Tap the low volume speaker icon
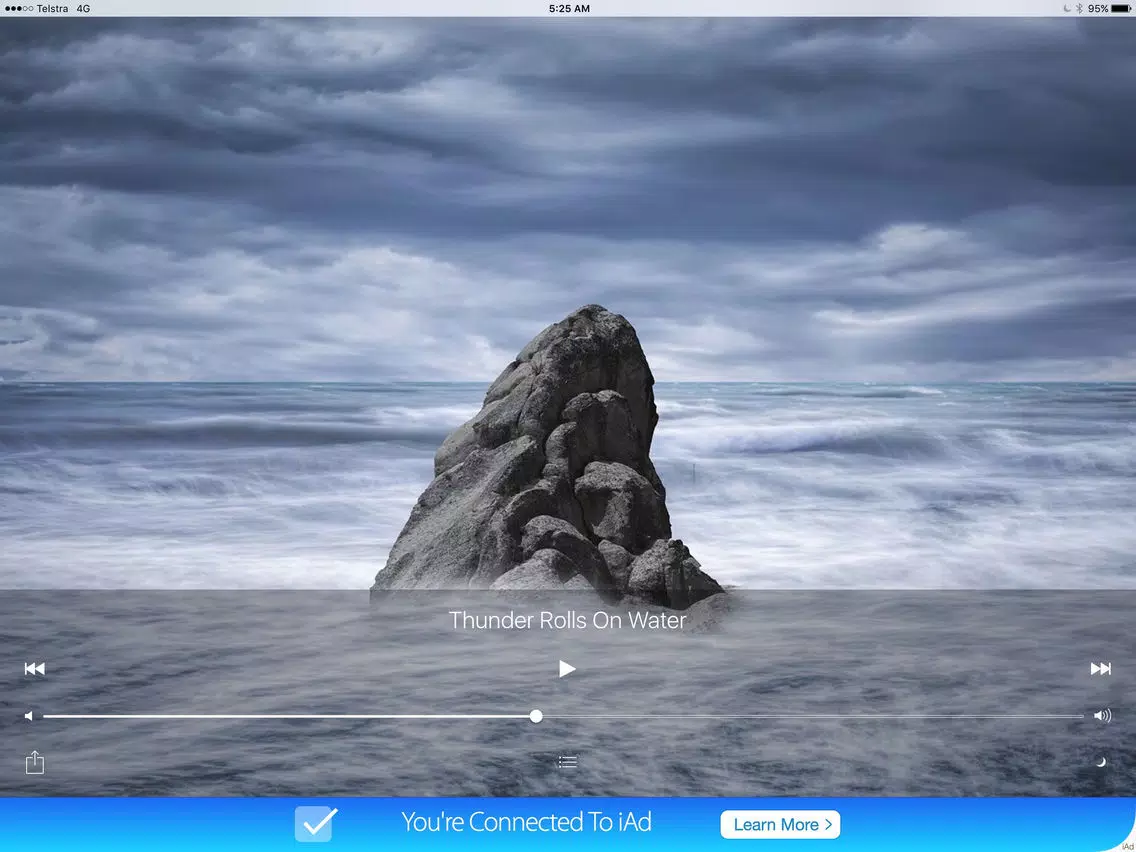The width and height of the screenshot is (1136, 852). (x=29, y=716)
